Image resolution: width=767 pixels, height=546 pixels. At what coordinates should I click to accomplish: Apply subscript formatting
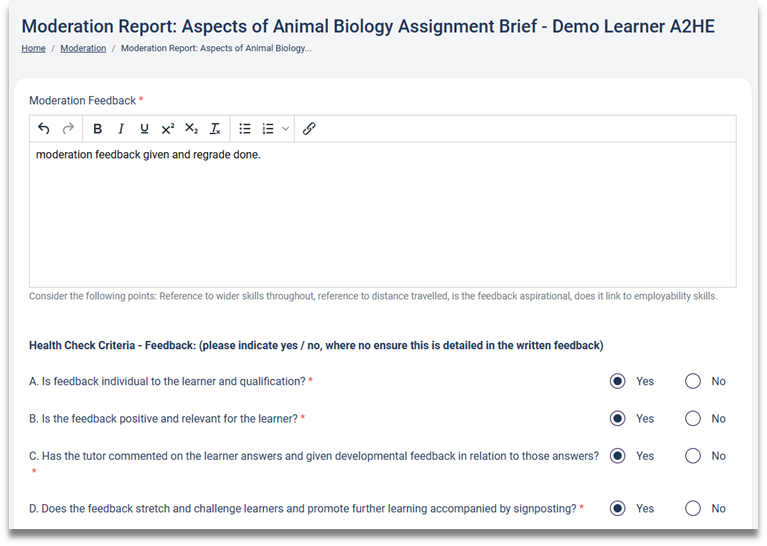(191, 129)
